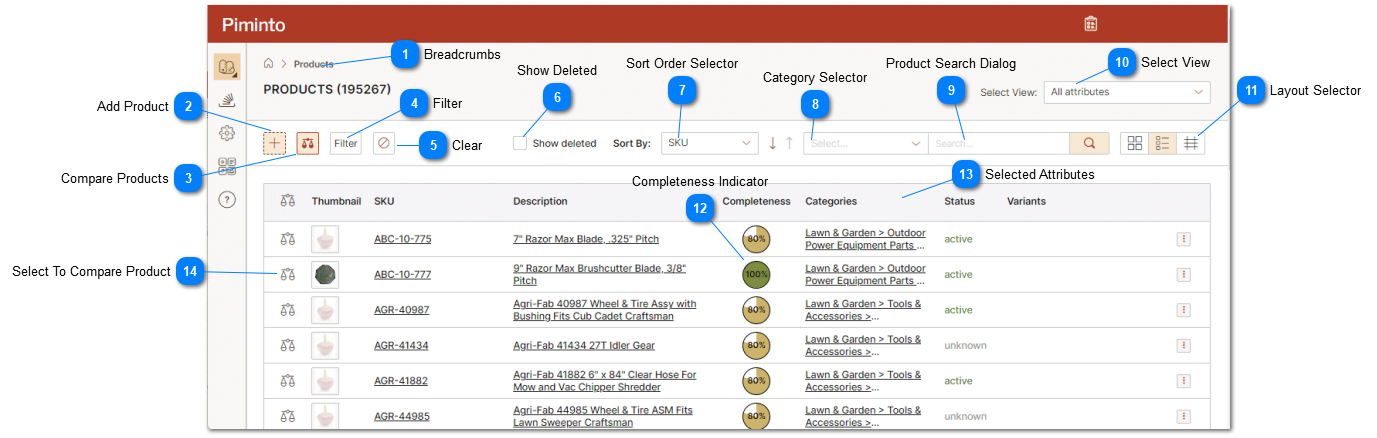The height and width of the screenshot is (438, 1377).
Task: Open the Sort By SKU dropdown
Action: pyautogui.click(x=710, y=143)
